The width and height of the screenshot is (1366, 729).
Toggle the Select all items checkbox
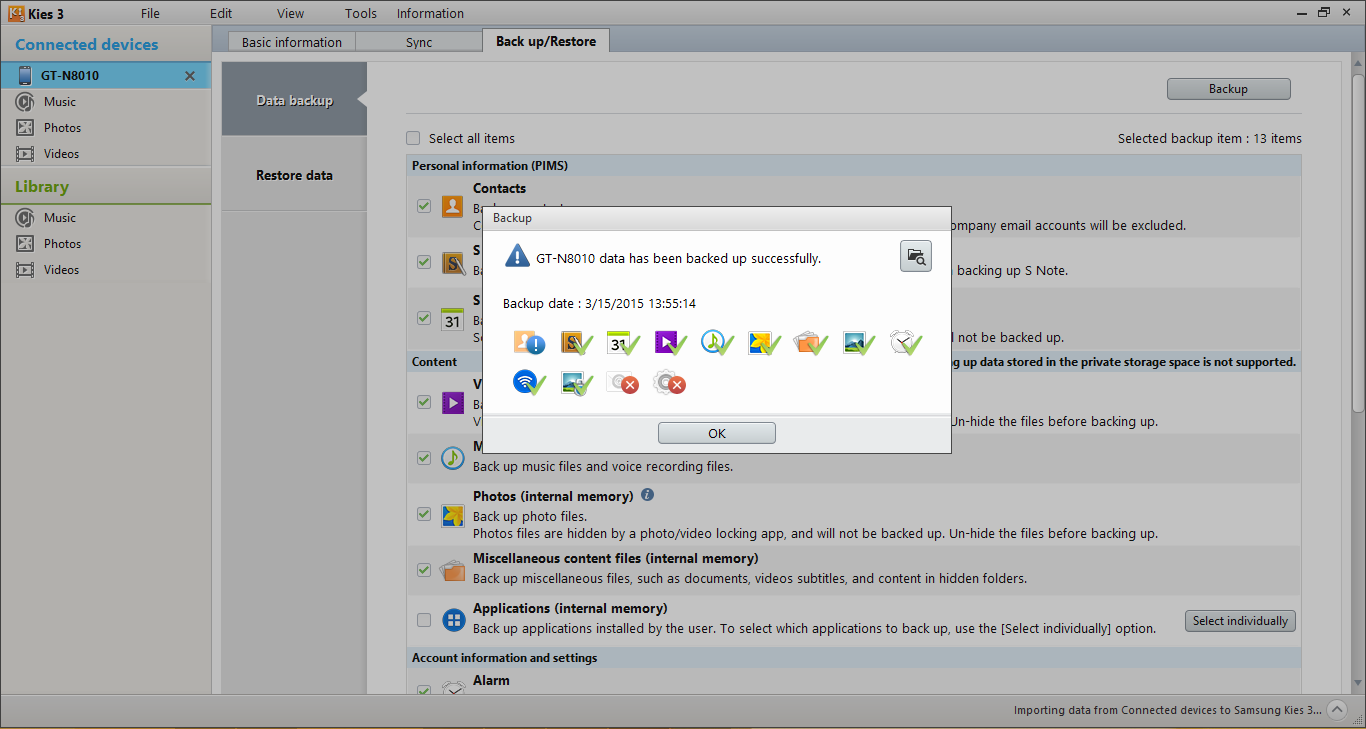(413, 138)
